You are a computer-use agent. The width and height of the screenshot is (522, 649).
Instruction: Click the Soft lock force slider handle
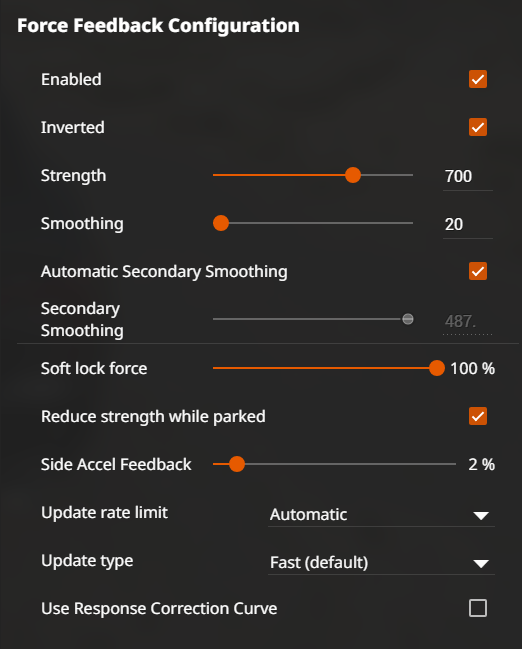(437, 368)
